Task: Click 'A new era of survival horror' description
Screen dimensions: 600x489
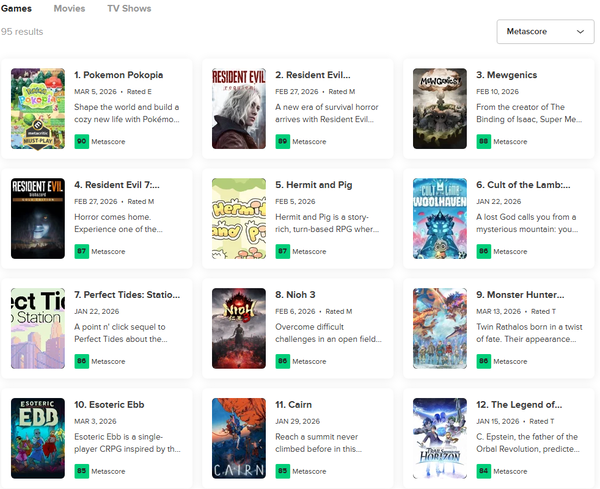Action: [x=327, y=107]
